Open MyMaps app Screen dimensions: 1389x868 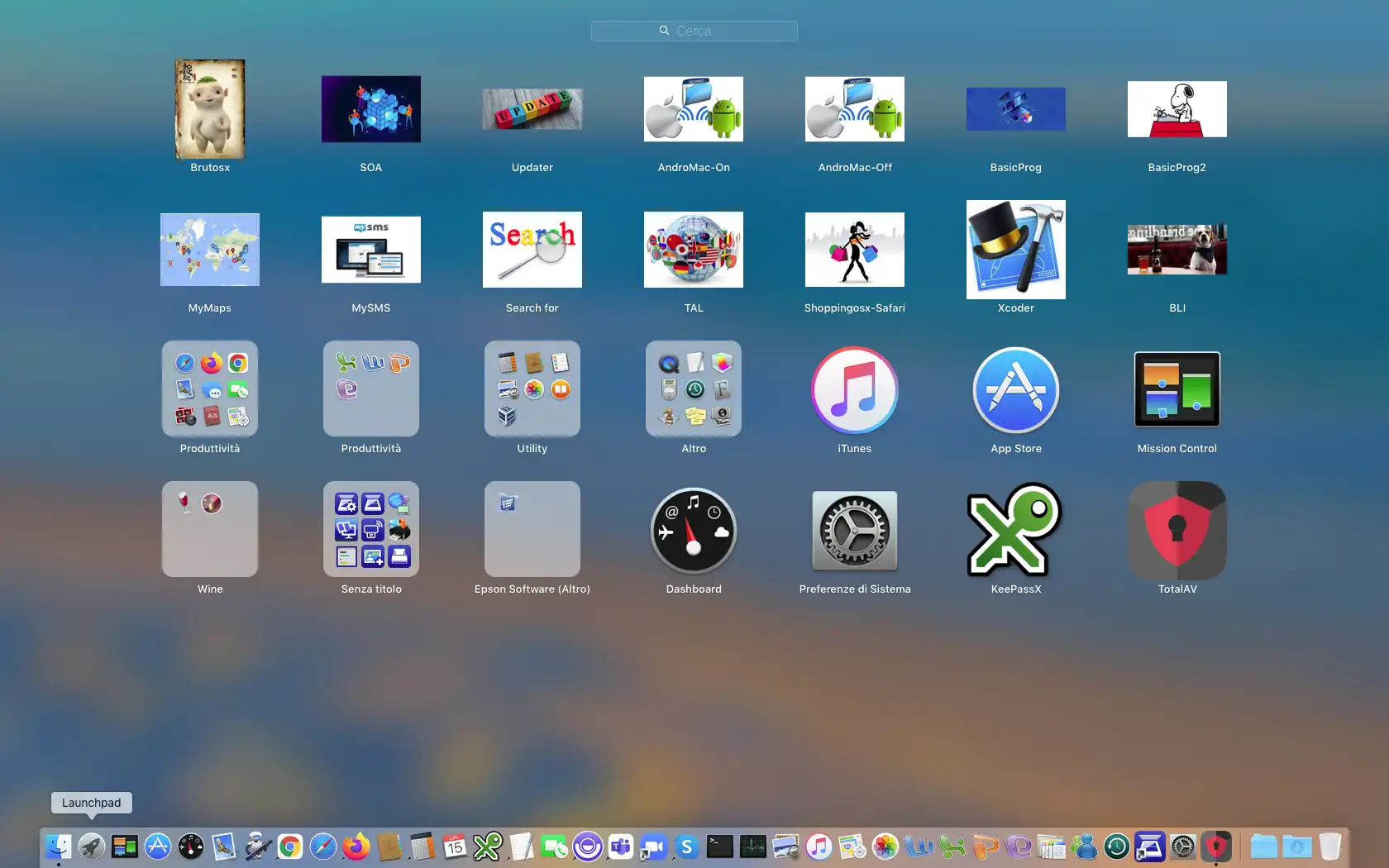210,250
